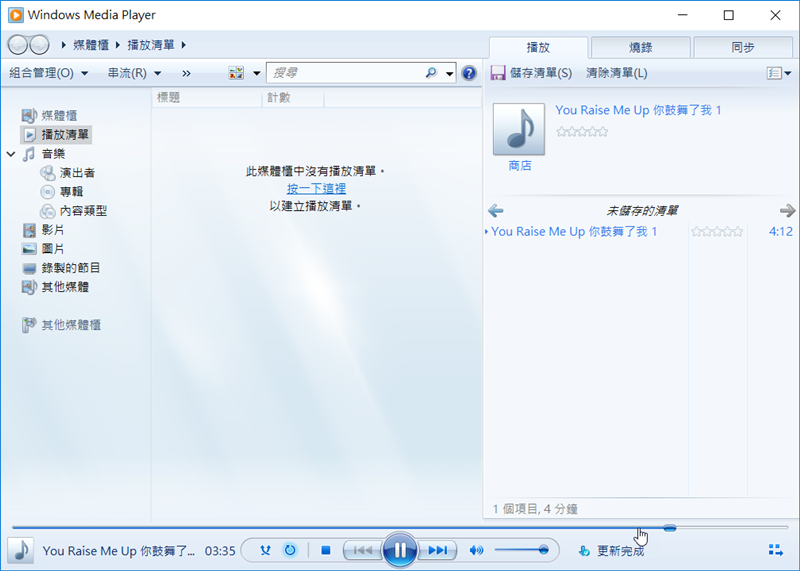Screen dimensions: 800x571
Task: Adjust the volume slider handle
Action: (x=543, y=550)
